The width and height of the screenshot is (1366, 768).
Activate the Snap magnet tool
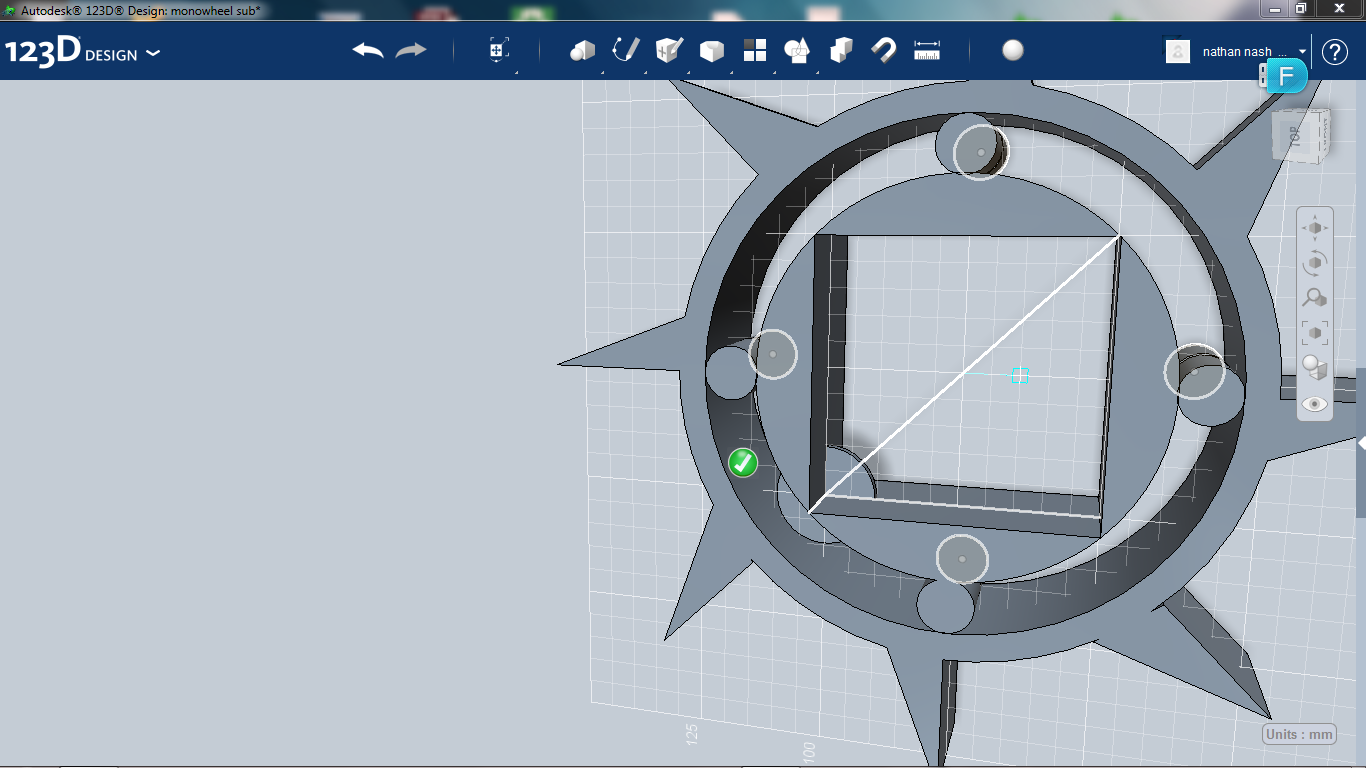point(884,50)
